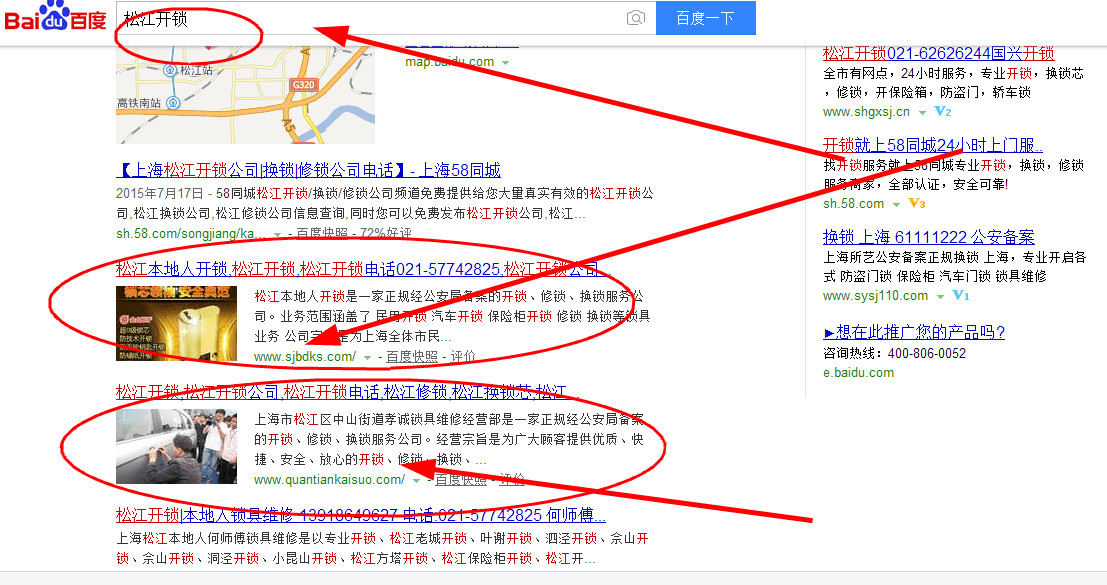Viewport: 1107px width, 585px height.
Task: Click 评价 beside the www.sjbdks.com result
Action: (x=463, y=357)
